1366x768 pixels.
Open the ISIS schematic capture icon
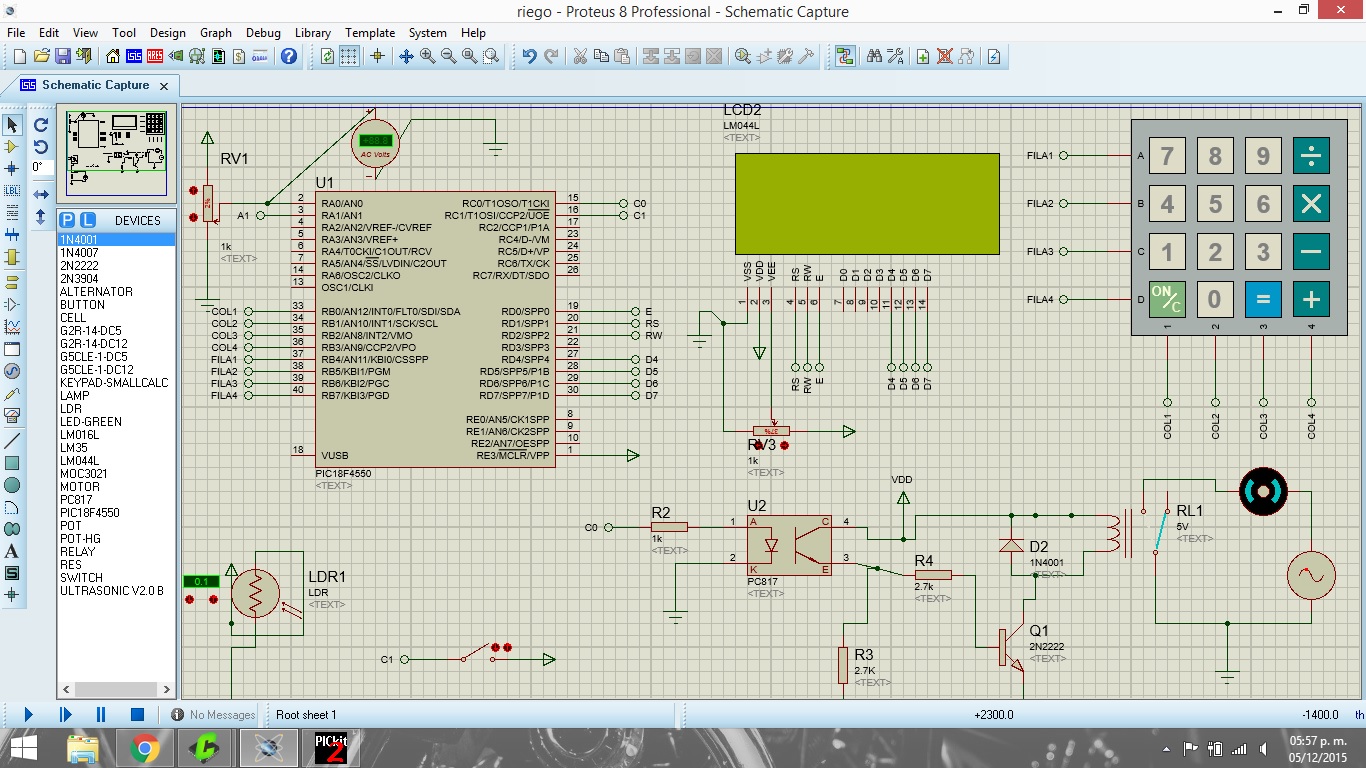tap(134, 56)
